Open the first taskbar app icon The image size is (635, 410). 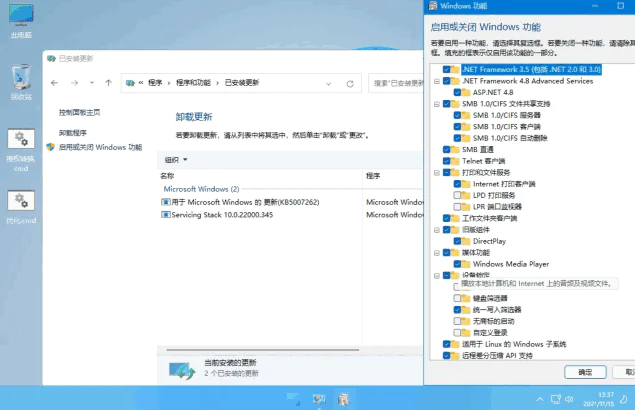293,399
